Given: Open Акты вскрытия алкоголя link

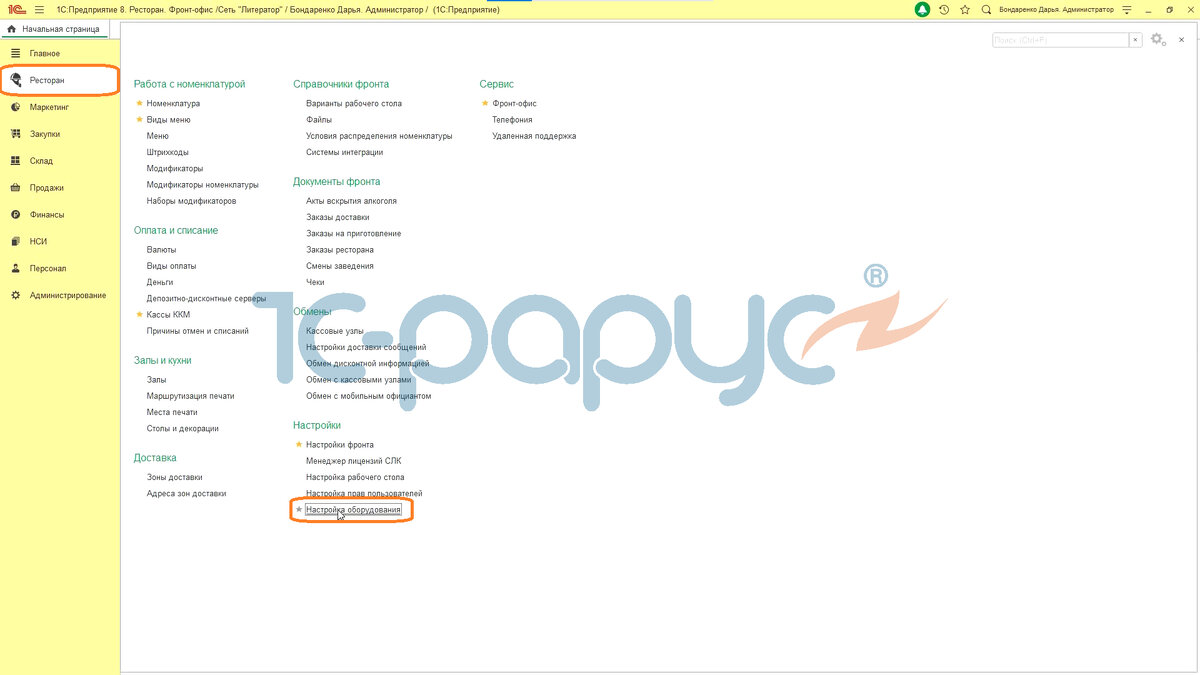Looking at the screenshot, I should (x=351, y=201).
